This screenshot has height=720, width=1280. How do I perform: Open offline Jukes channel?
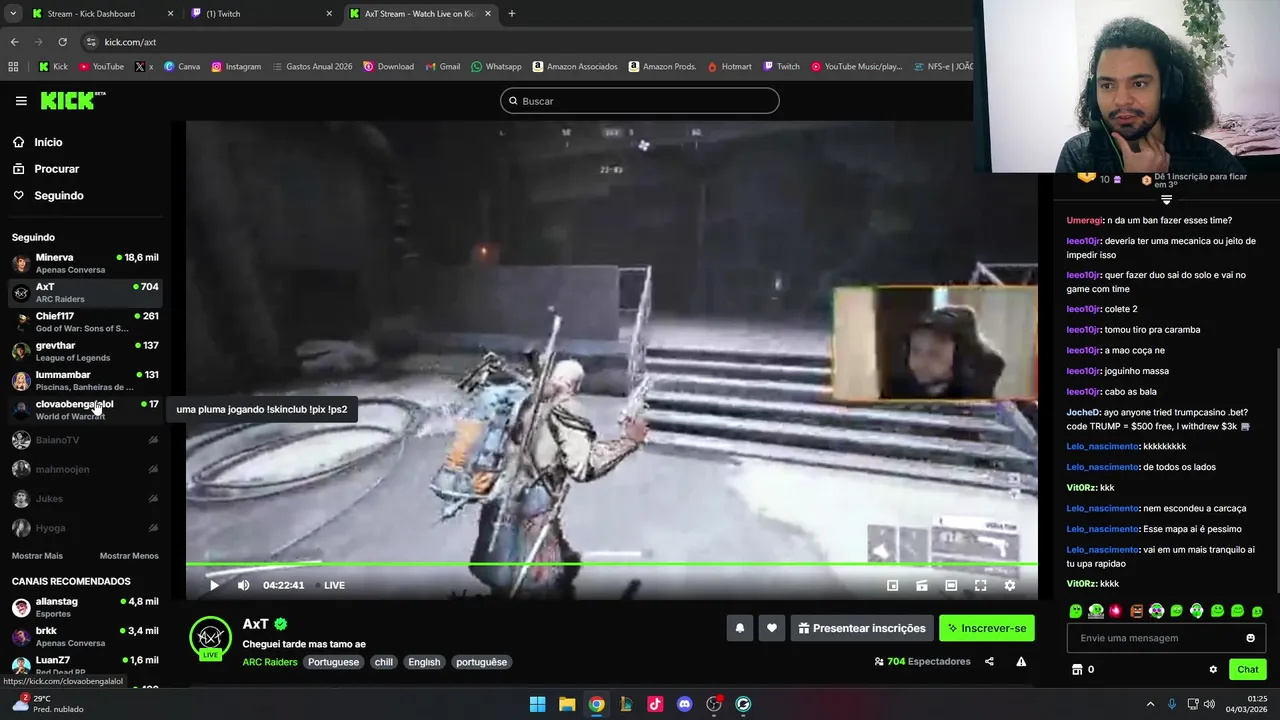click(85, 498)
